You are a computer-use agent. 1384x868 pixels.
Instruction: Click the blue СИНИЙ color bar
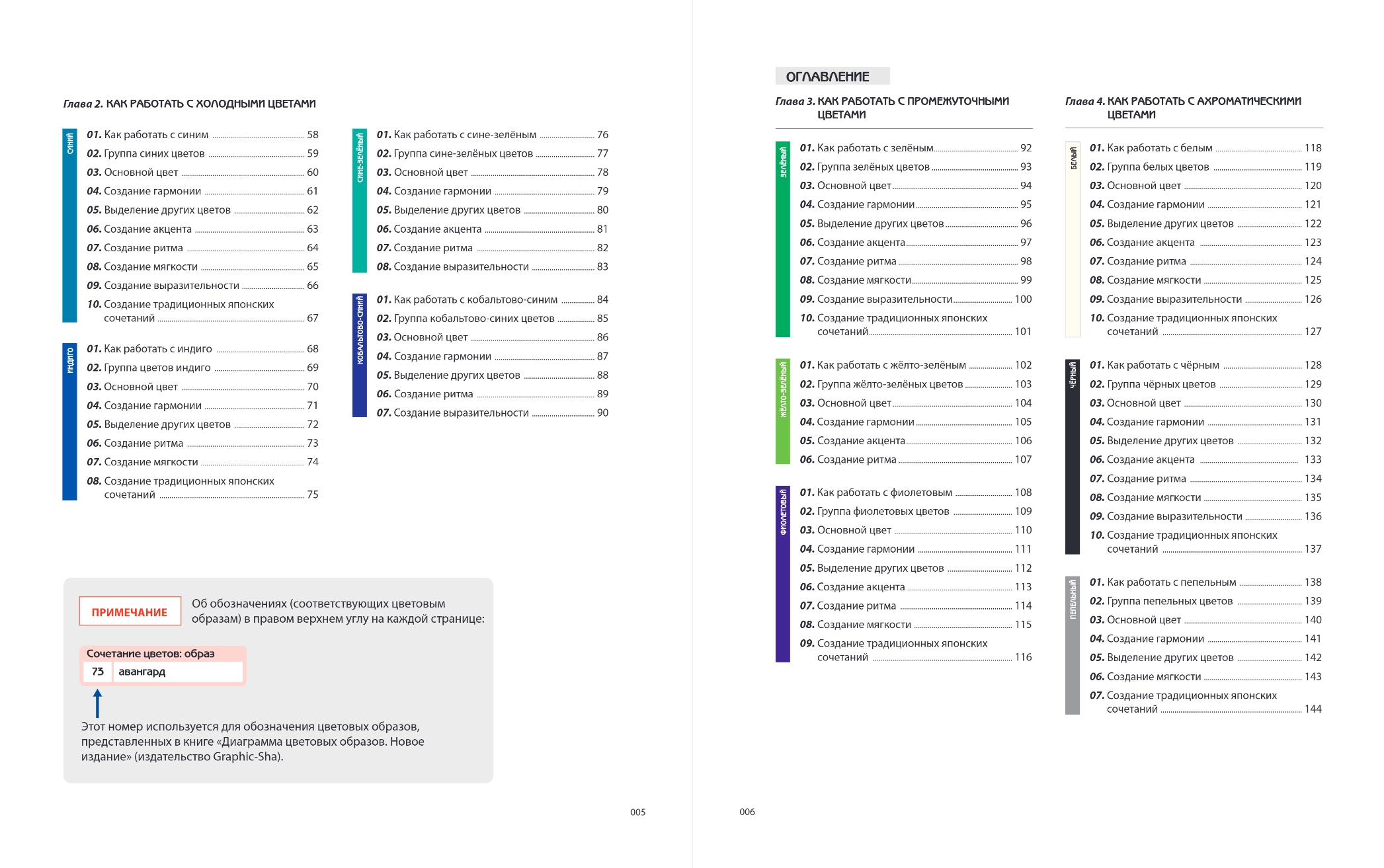tap(69, 225)
